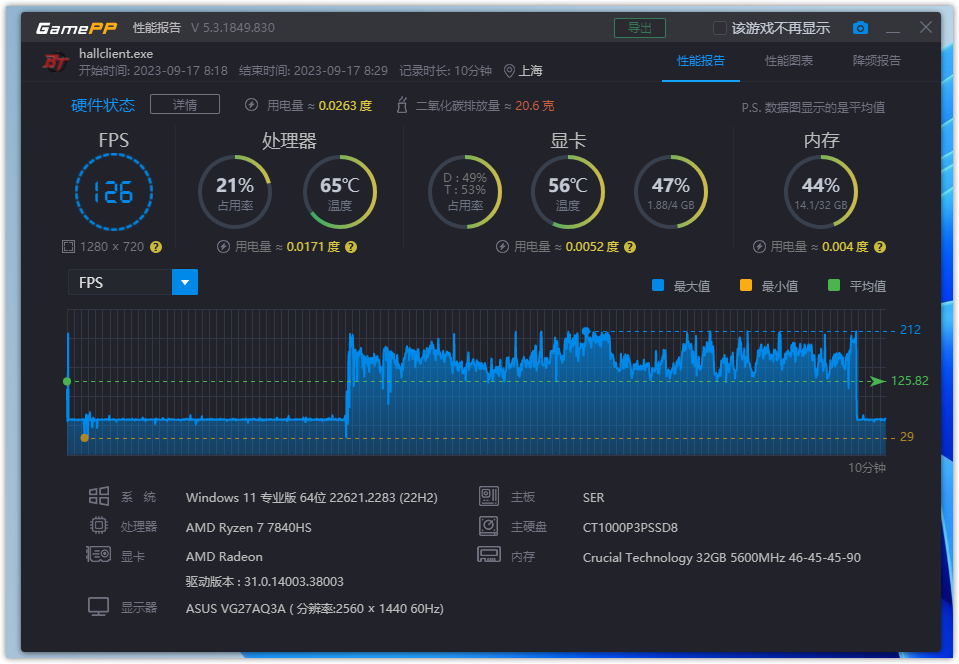Click the 显卡 graphics card icon
Screen dimensions: 959x664
98,555
